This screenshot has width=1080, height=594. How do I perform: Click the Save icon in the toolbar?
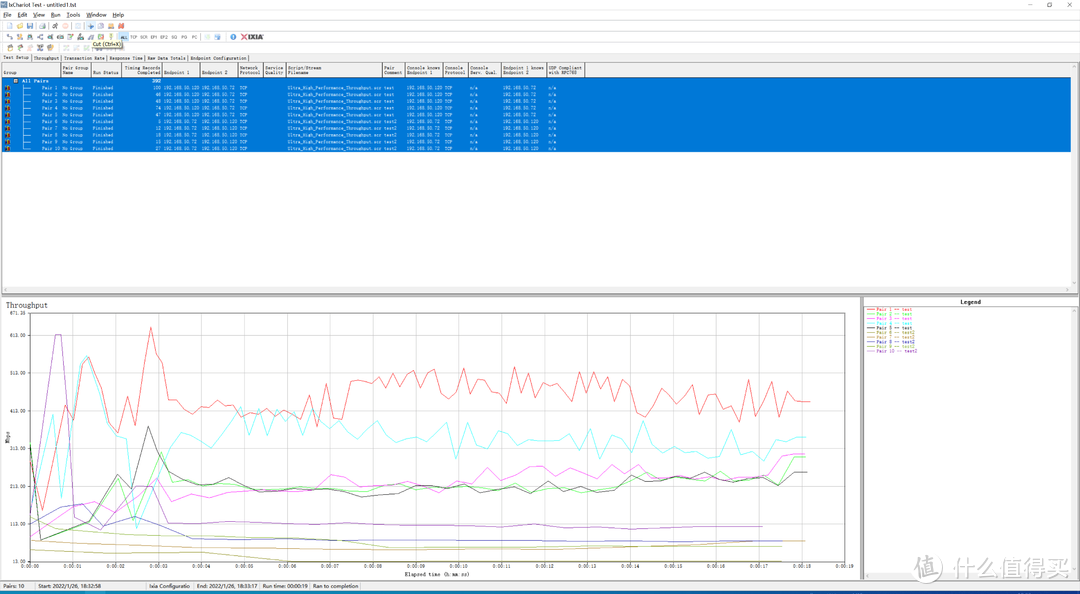(x=30, y=26)
